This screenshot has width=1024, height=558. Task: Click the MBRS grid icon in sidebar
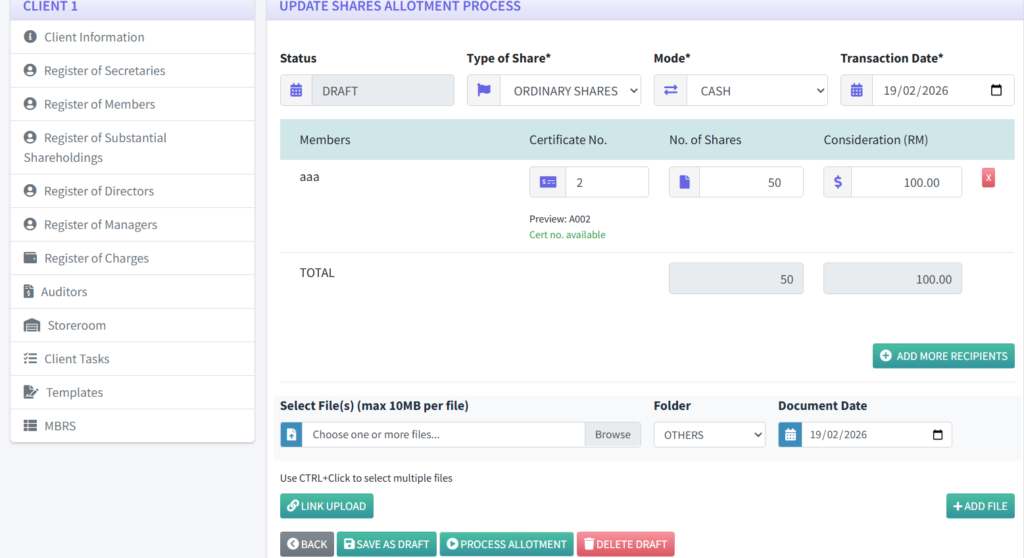tap(30, 426)
